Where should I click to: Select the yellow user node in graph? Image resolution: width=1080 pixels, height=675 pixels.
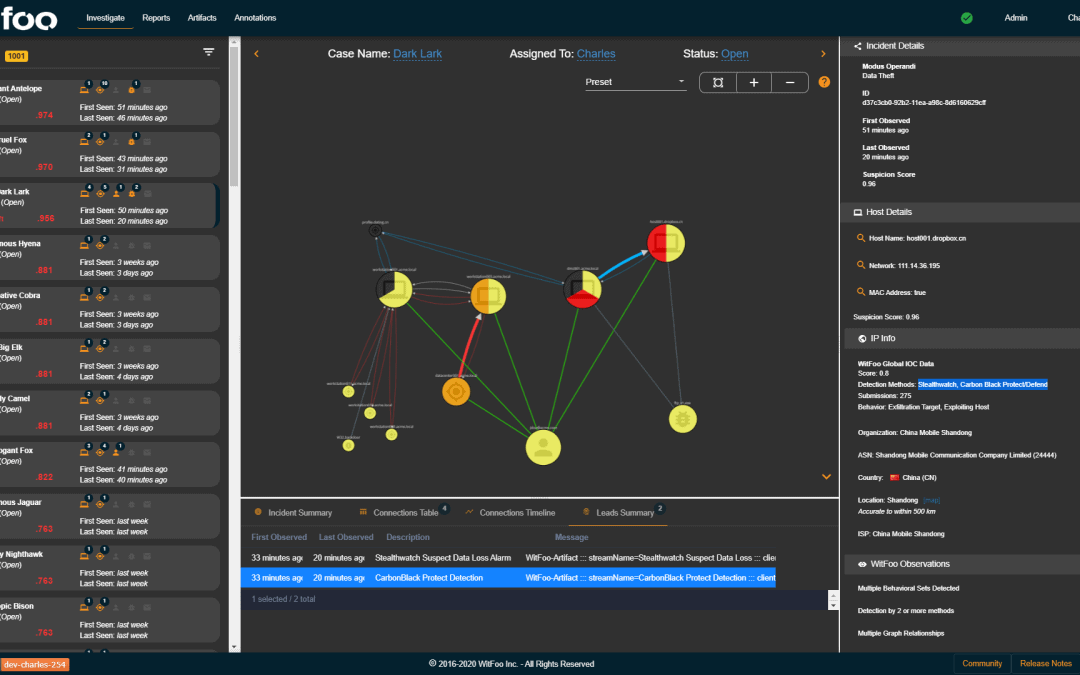tap(543, 448)
